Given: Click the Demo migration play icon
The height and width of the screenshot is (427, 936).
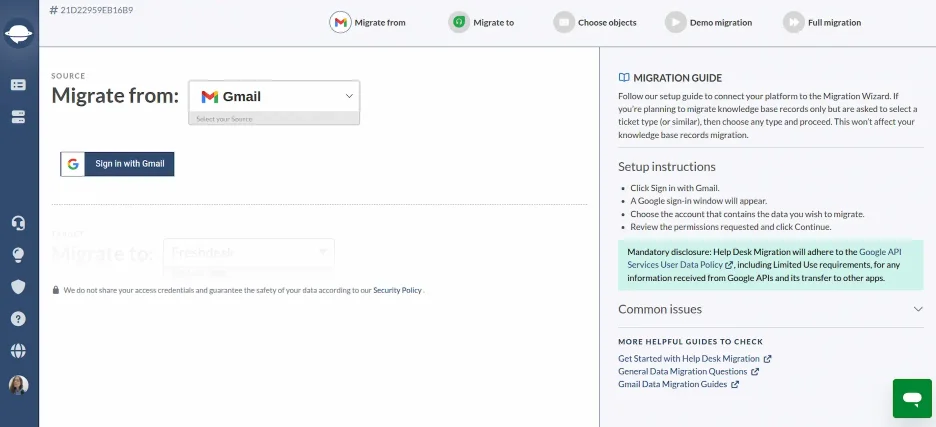Looking at the screenshot, I should click(x=676, y=23).
